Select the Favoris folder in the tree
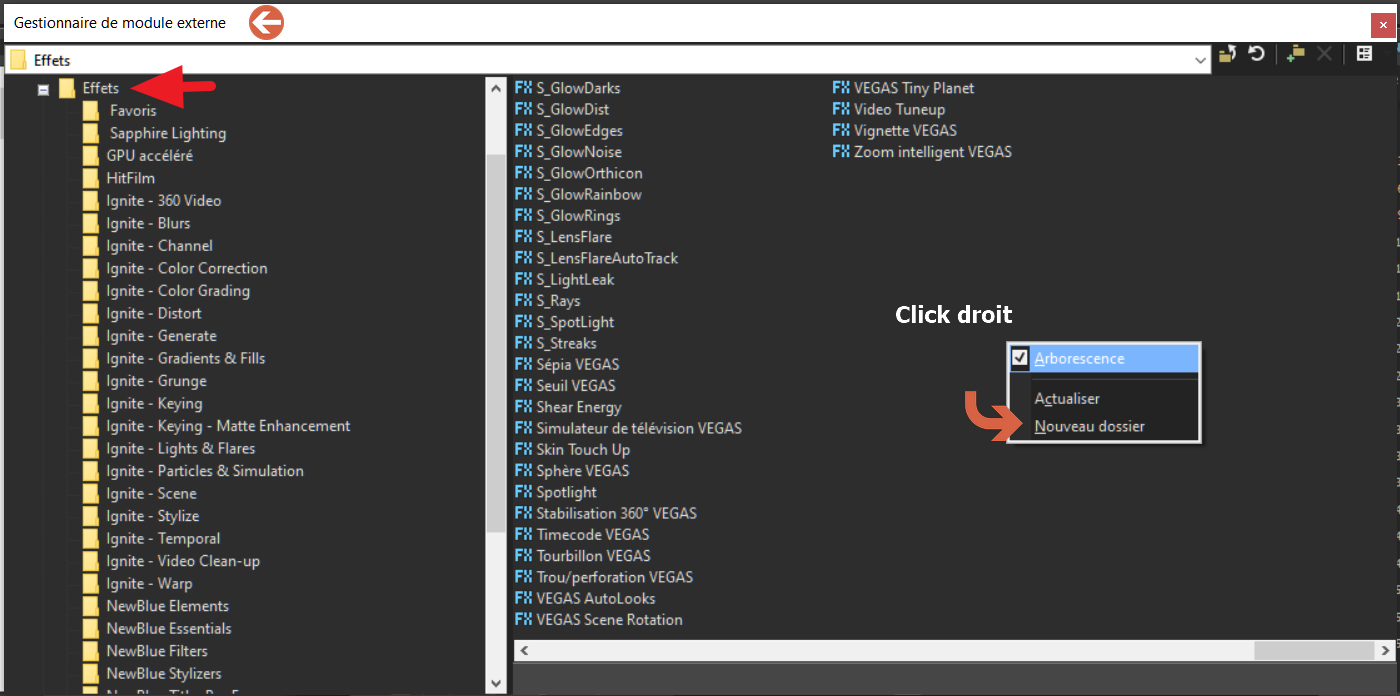 click(x=133, y=111)
